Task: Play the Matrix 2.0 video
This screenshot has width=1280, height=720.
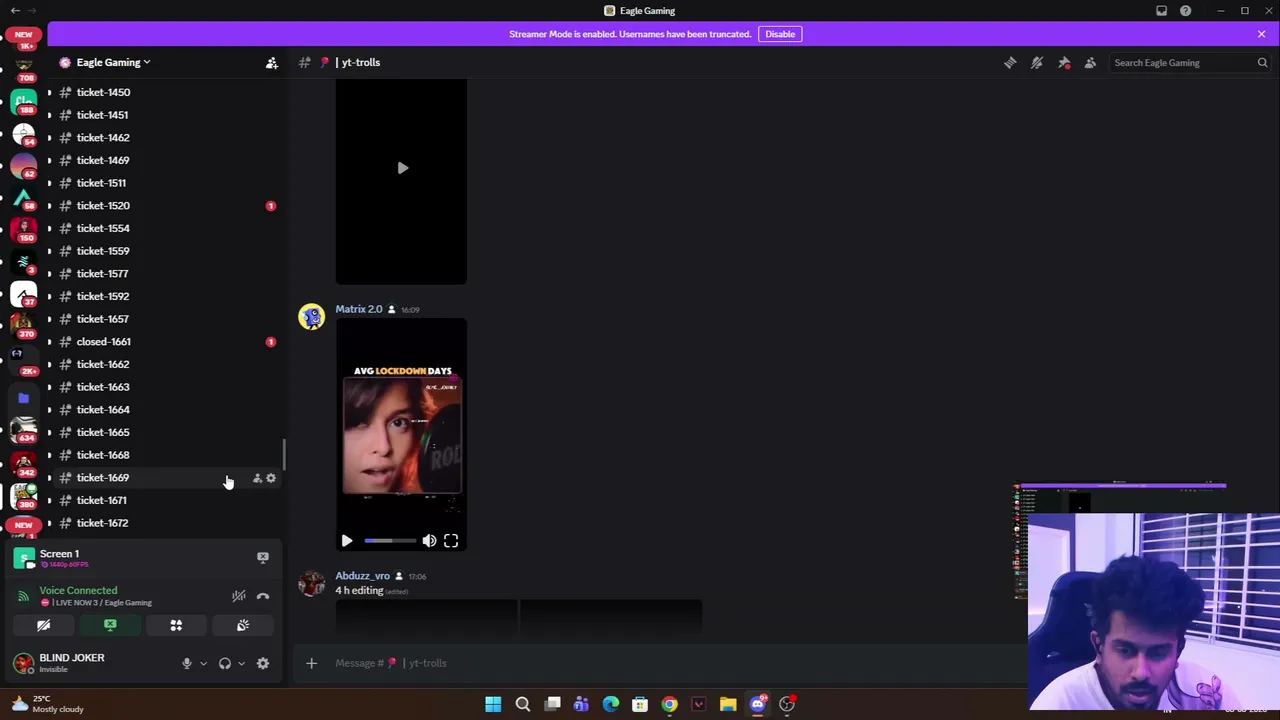Action: point(347,541)
